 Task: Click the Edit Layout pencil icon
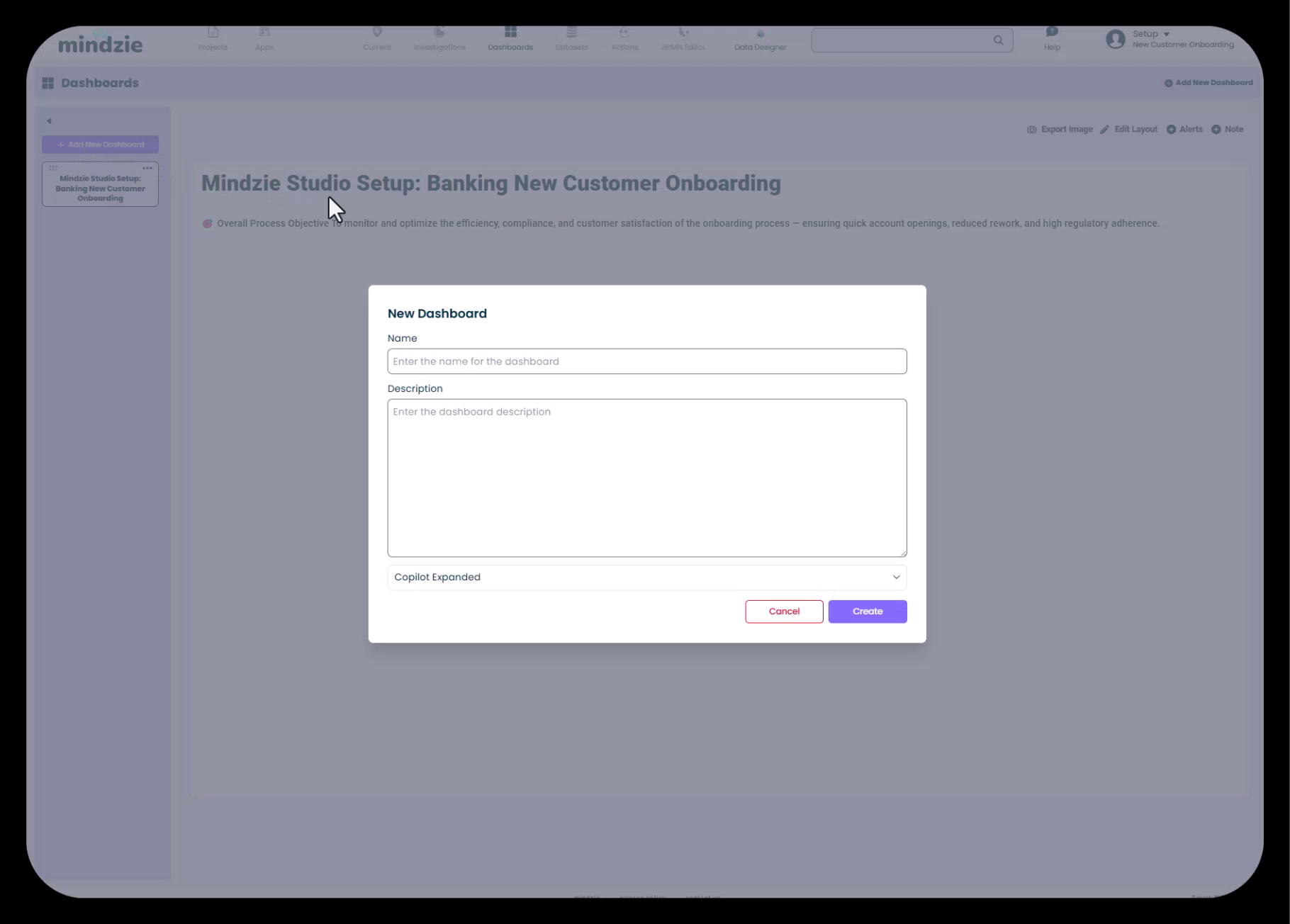point(1105,130)
